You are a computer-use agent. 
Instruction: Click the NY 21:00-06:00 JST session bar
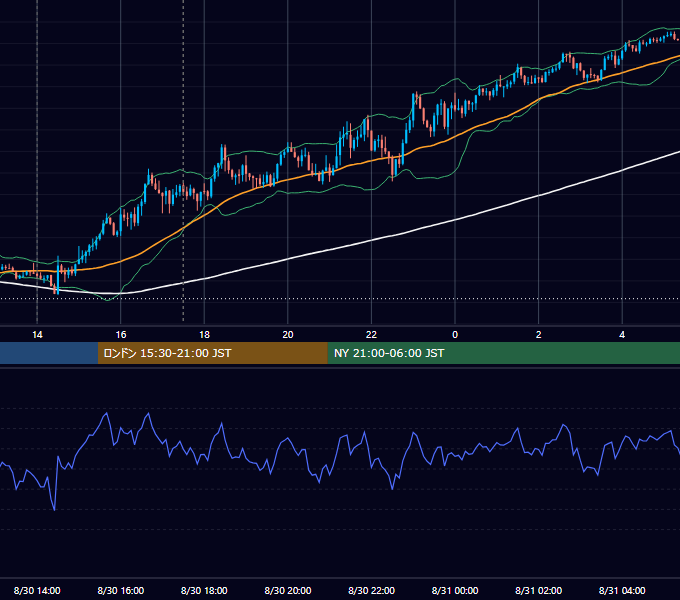(503, 353)
